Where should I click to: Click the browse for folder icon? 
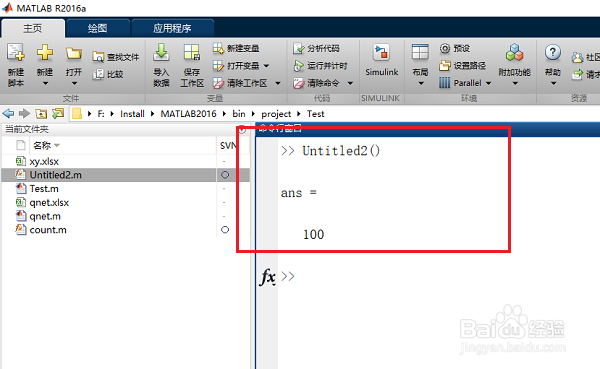tap(58, 113)
